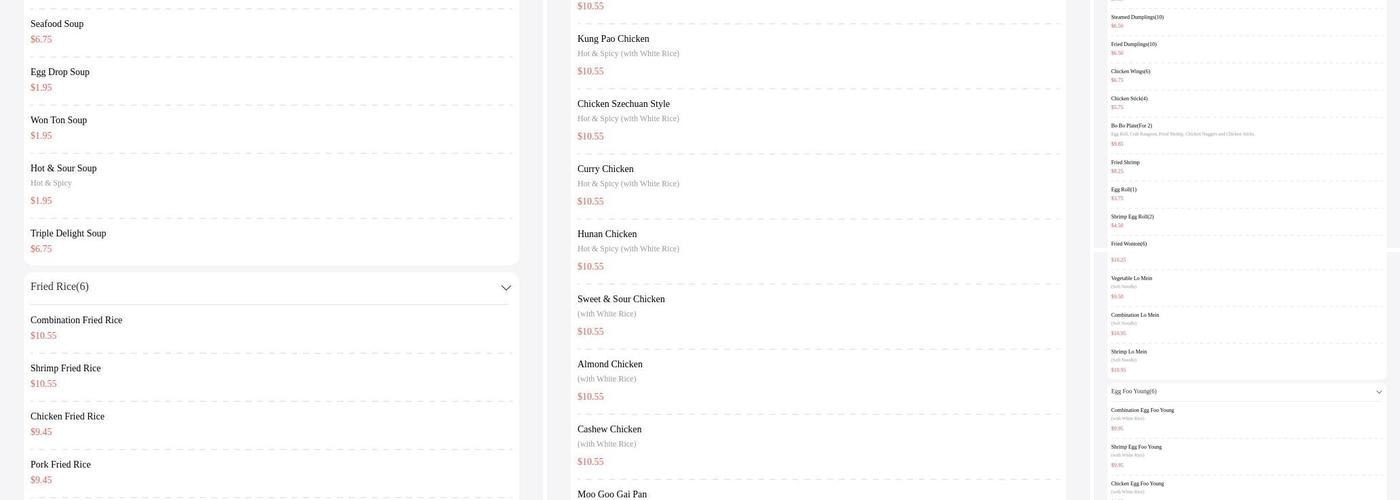This screenshot has width=1400, height=500.
Task: Choose Shrimp Fried Rice
Action: click(271, 376)
